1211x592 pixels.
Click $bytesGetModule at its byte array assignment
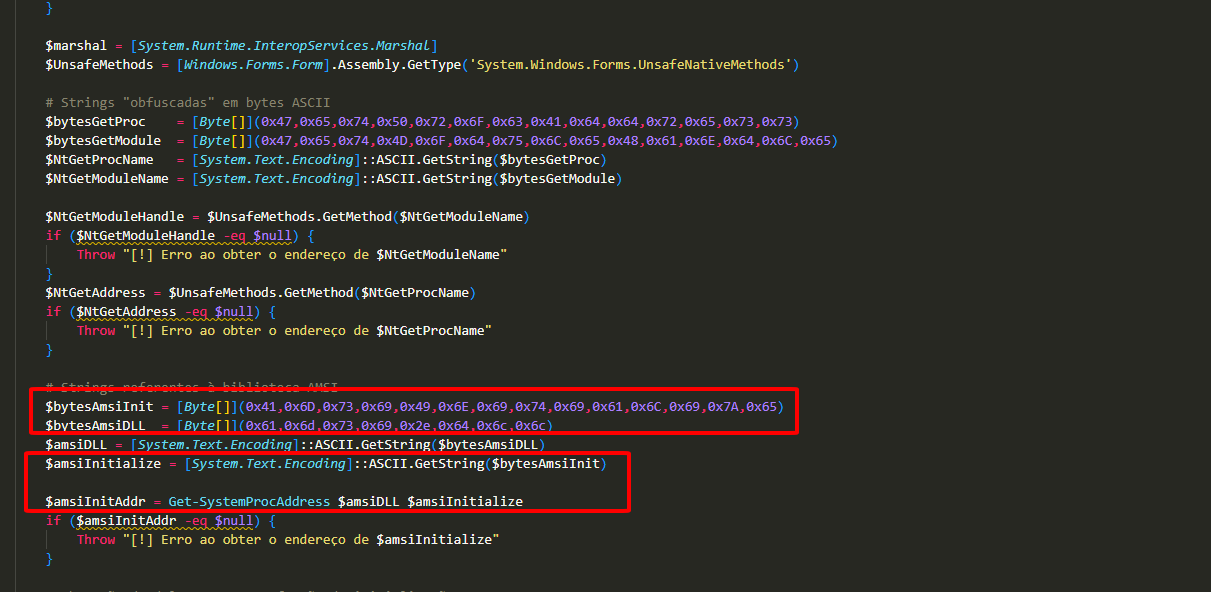point(103,141)
